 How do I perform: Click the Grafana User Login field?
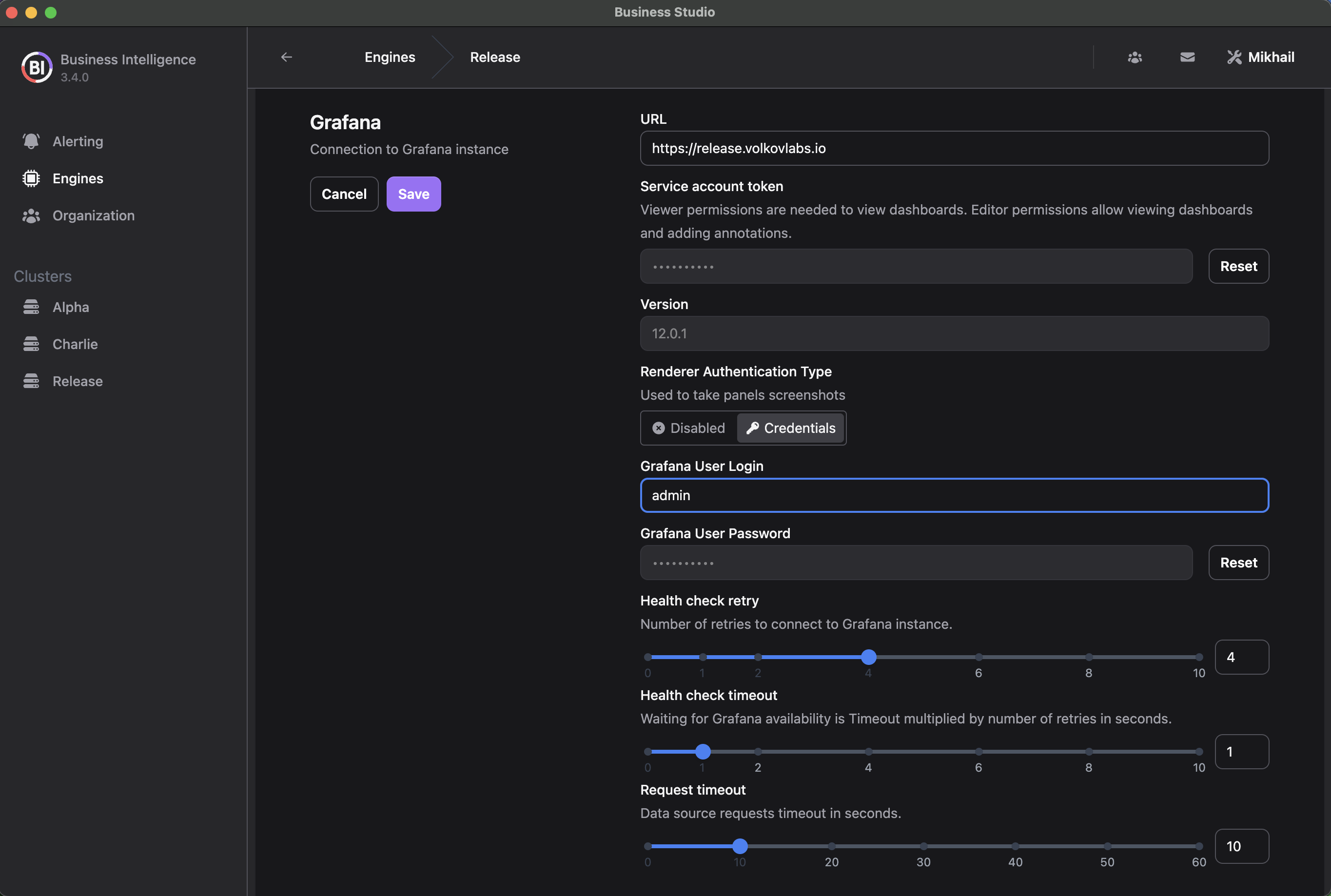tap(955, 495)
